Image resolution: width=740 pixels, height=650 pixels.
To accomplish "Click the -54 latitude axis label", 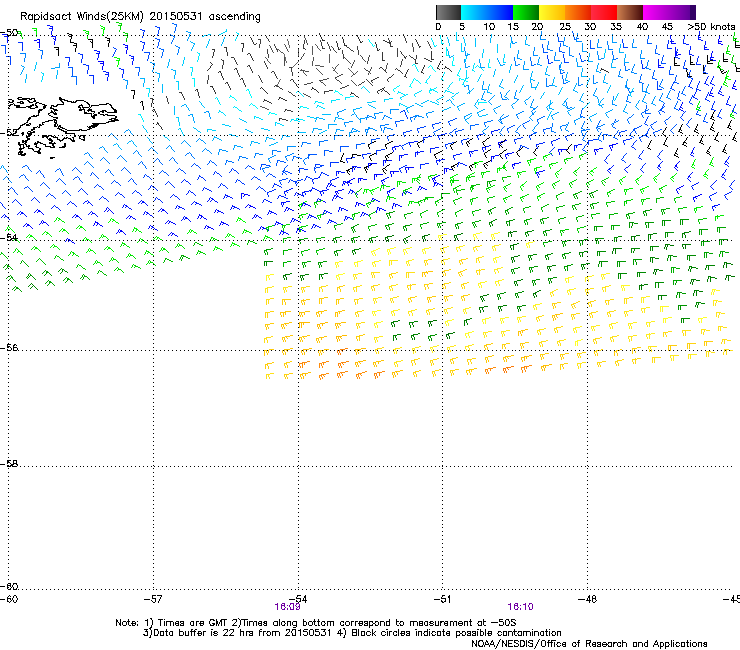I will tap(9, 237).
